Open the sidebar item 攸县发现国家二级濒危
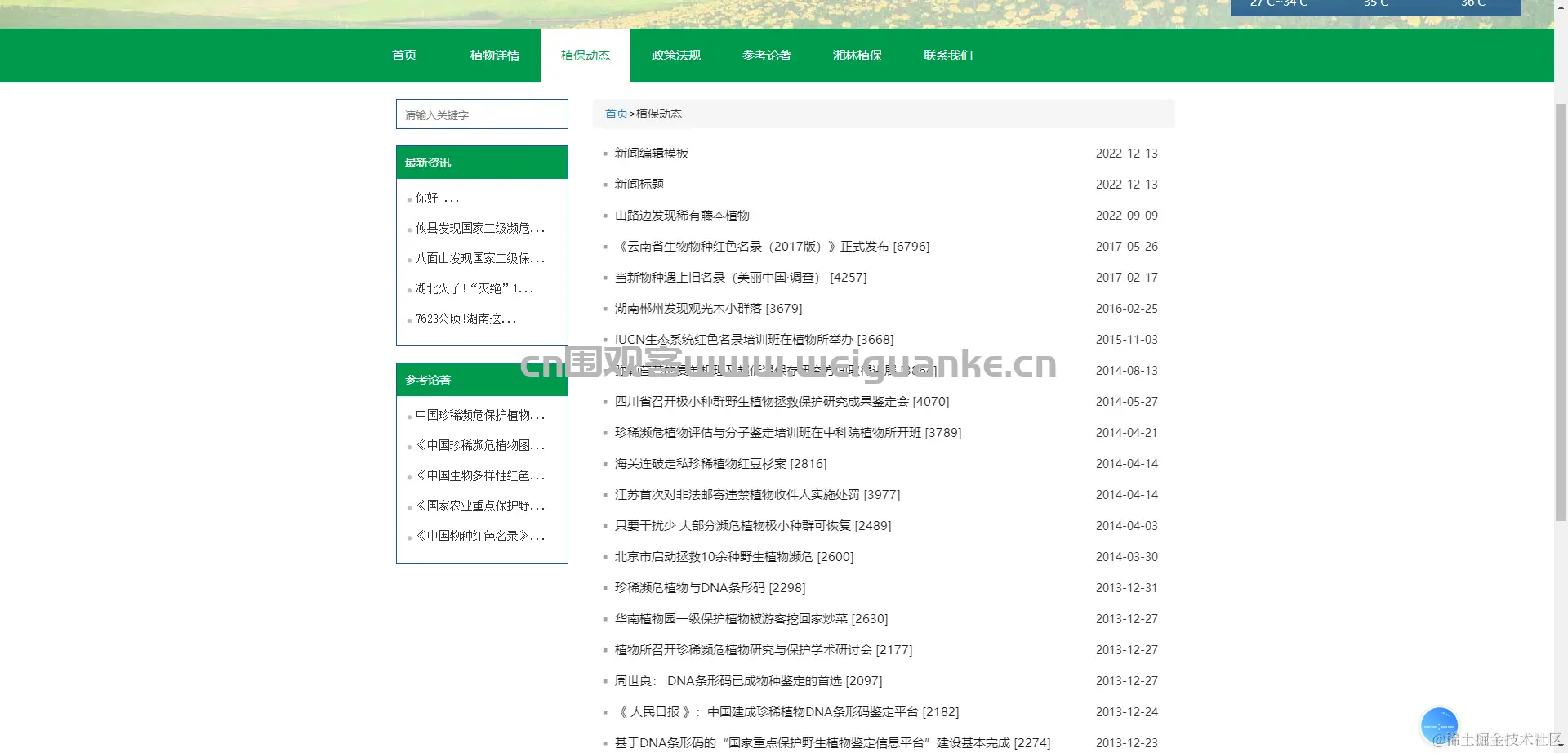Viewport: 1568px width, 753px height. pyautogui.click(x=479, y=229)
